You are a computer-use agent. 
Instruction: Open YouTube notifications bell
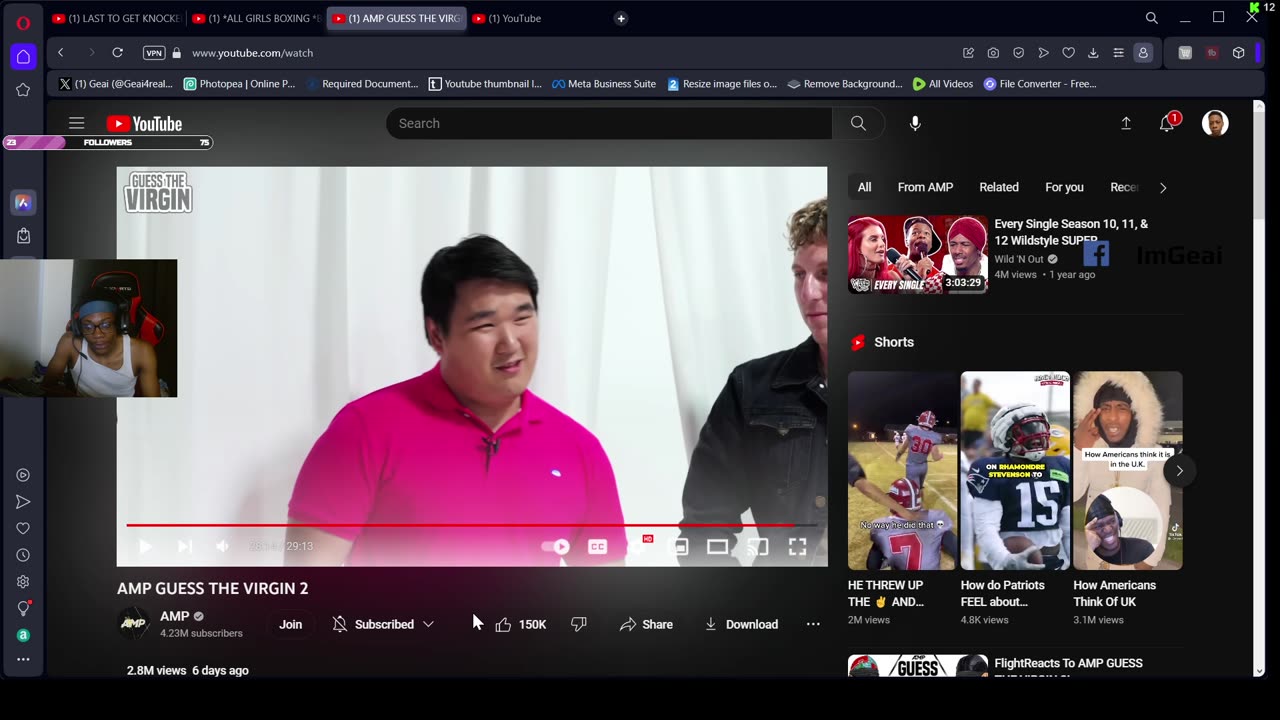[1167, 123]
